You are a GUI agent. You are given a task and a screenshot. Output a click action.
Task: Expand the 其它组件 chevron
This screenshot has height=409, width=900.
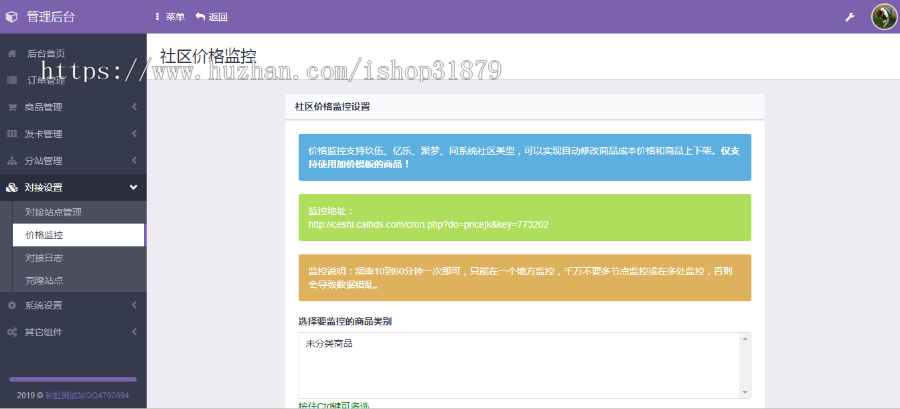pos(134,332)
